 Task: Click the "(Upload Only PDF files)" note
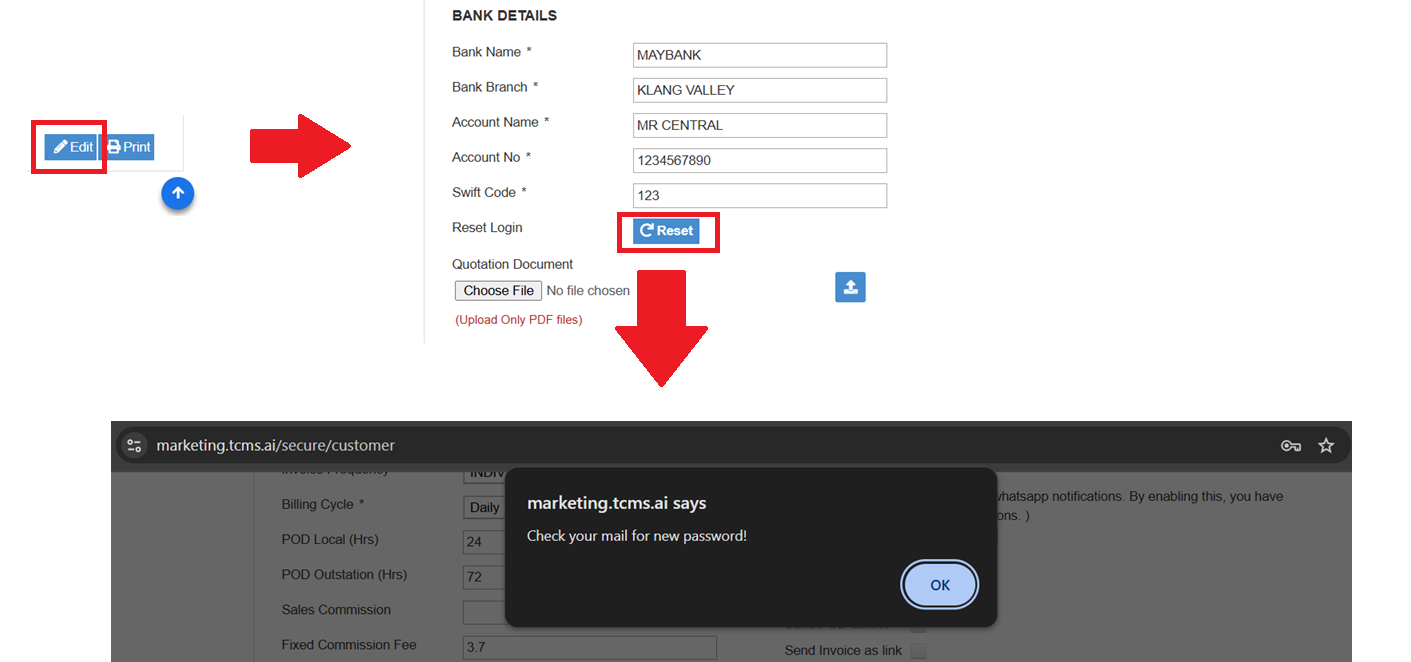(x=519, y=320)
